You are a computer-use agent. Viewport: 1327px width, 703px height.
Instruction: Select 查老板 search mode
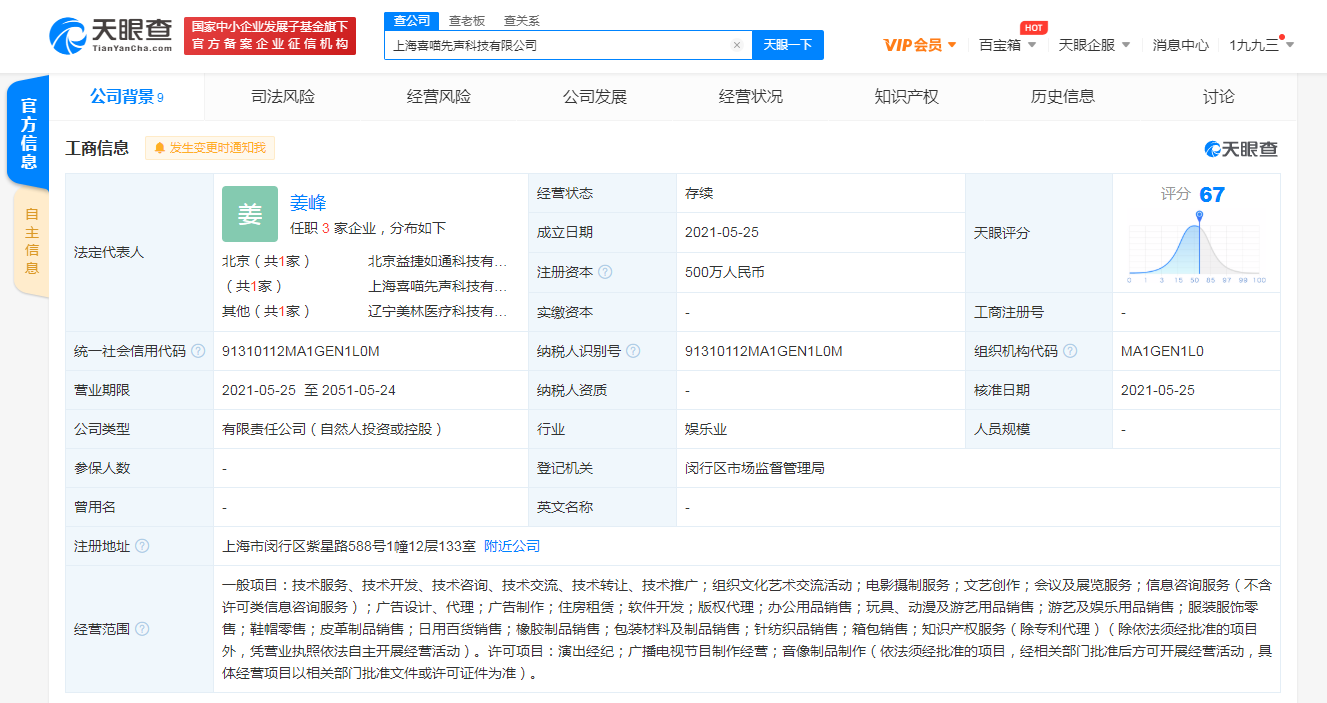[466, 20]
